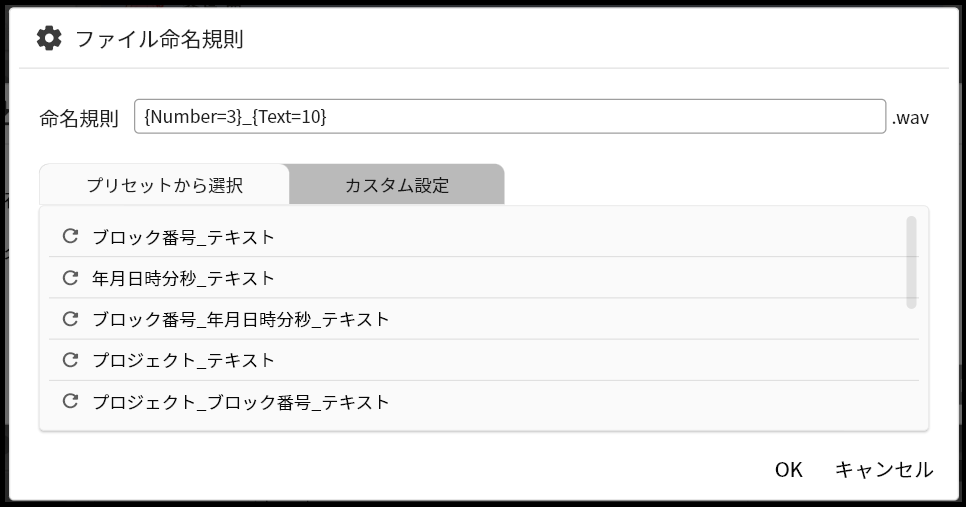Click the 命名規則 field label
The height and width of the screenshot is (507, 966).
(x=79, y=118)
